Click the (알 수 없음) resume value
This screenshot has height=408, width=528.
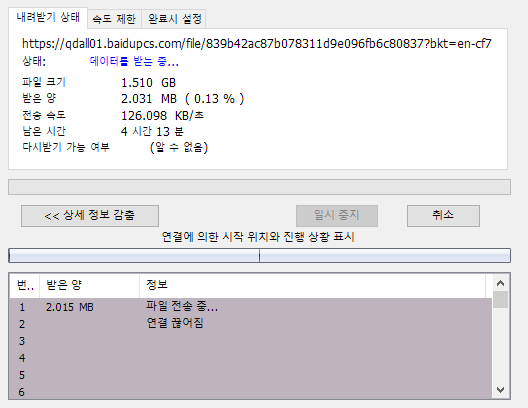click(x=179, y=147)
